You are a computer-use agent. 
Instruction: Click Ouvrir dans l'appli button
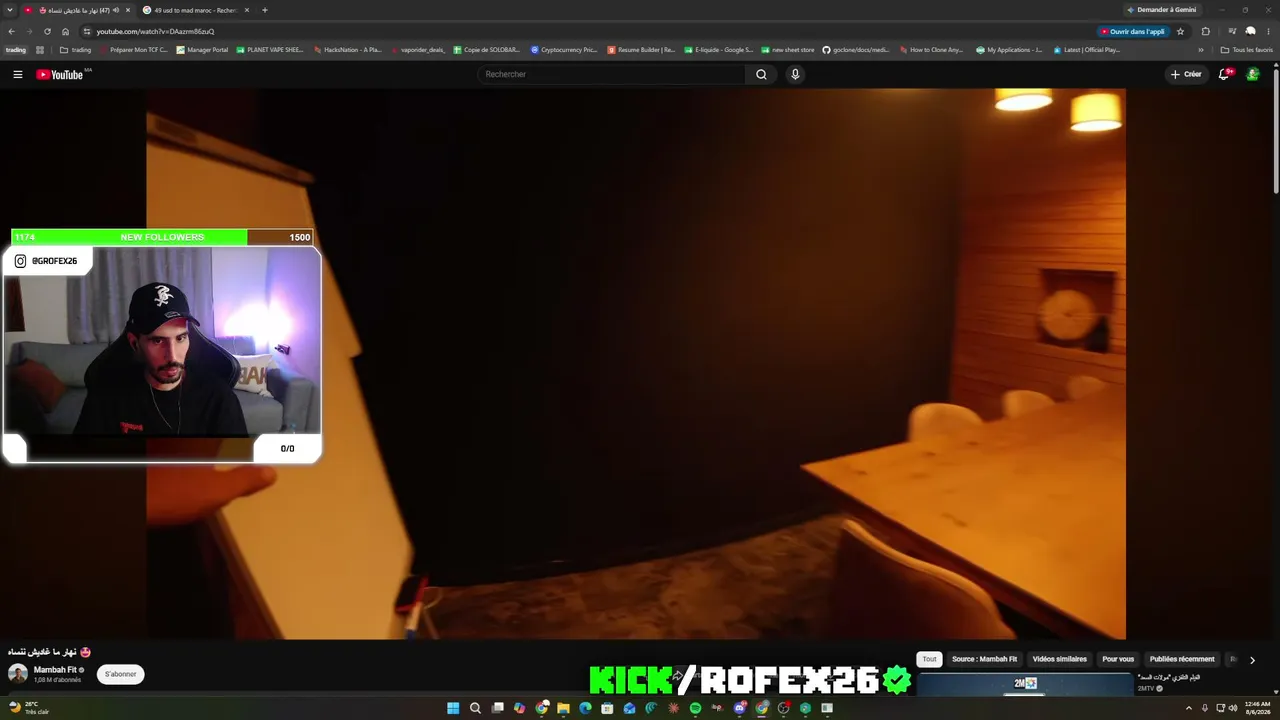pyautogui.click(x=1133, y=31)
